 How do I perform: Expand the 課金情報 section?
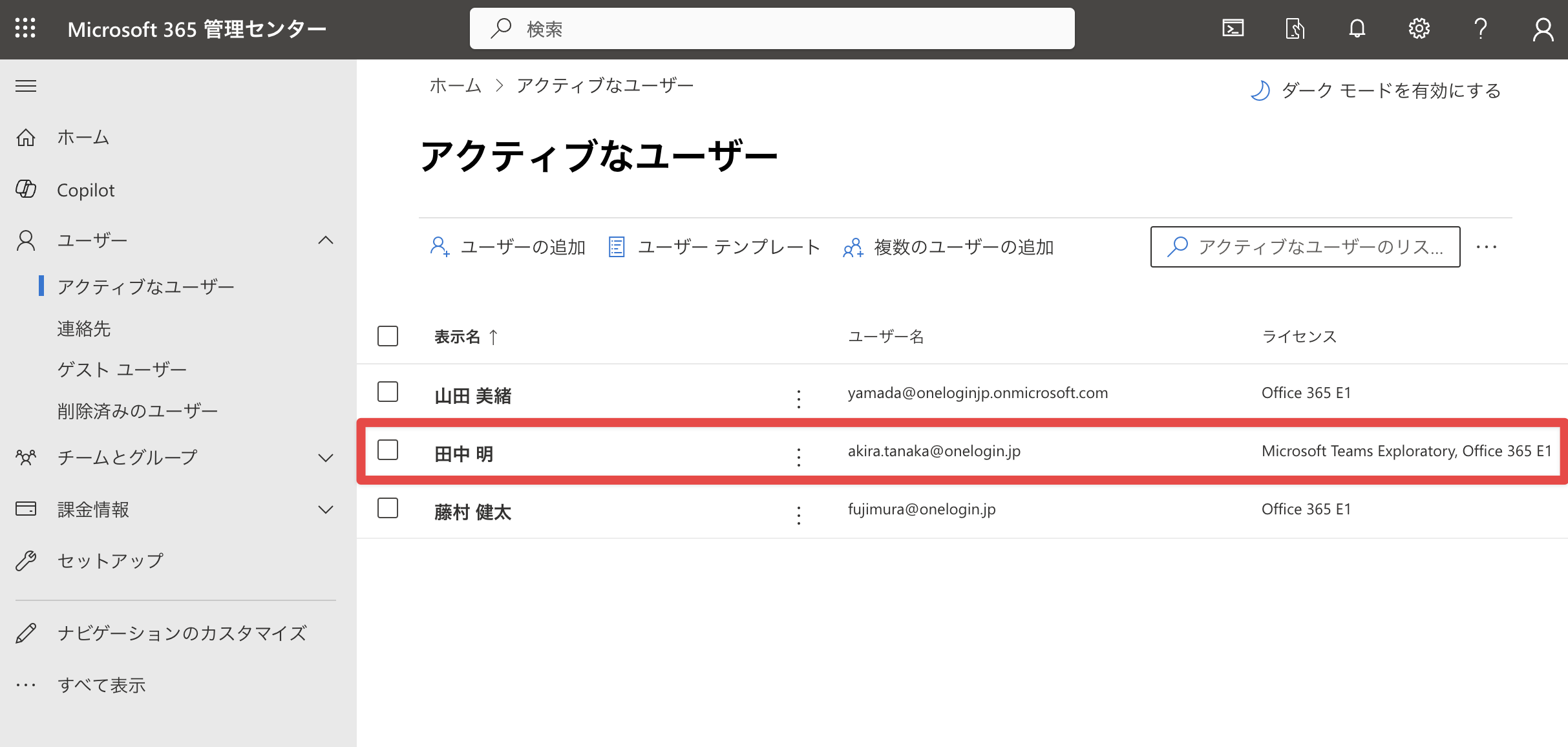(x=326, y=509)
